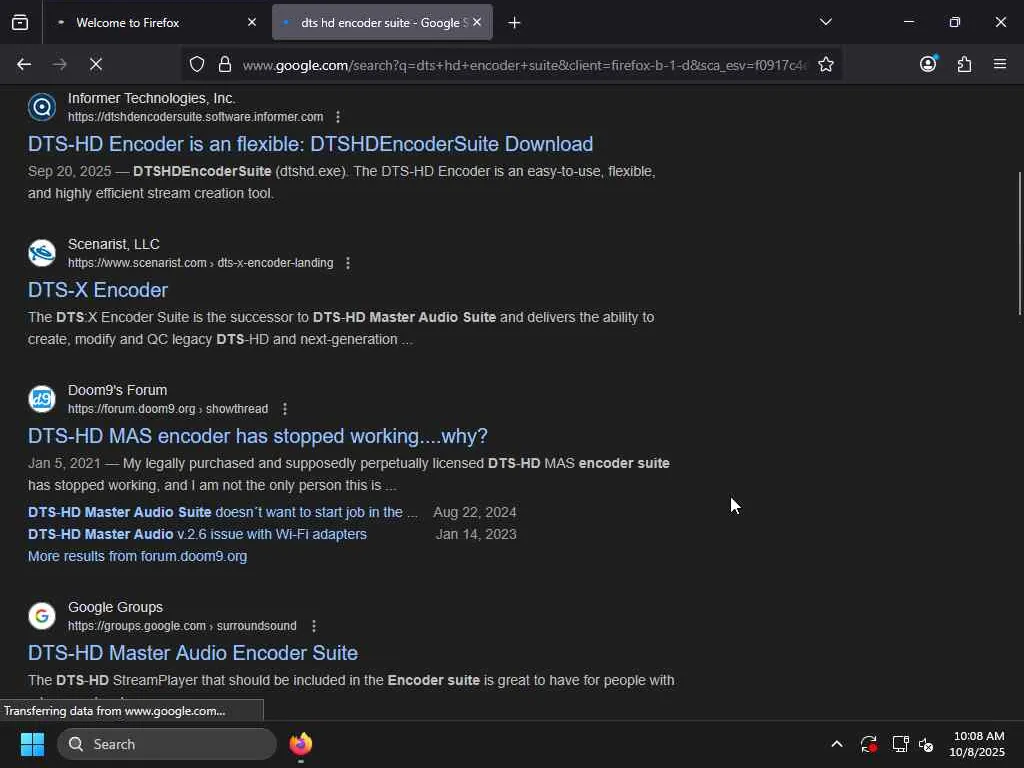The height and width of the screenshot is (768, 1024).
Task: Open more options for Doom9's Forum result
Action: (284, 409)
